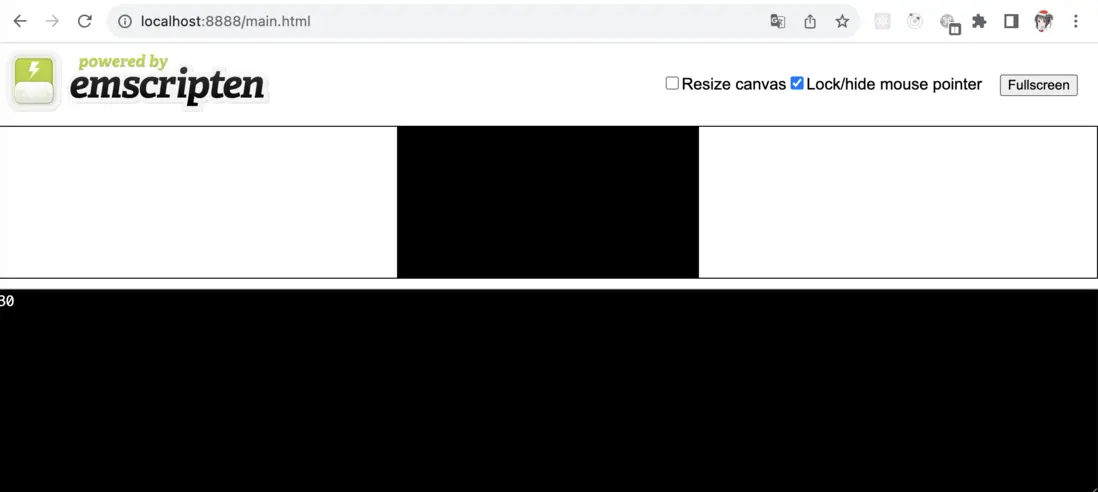Viewport: 1098px width, 492px height.
Task: Uncheck Lock/hide mouse pointer
Action: 797,83
